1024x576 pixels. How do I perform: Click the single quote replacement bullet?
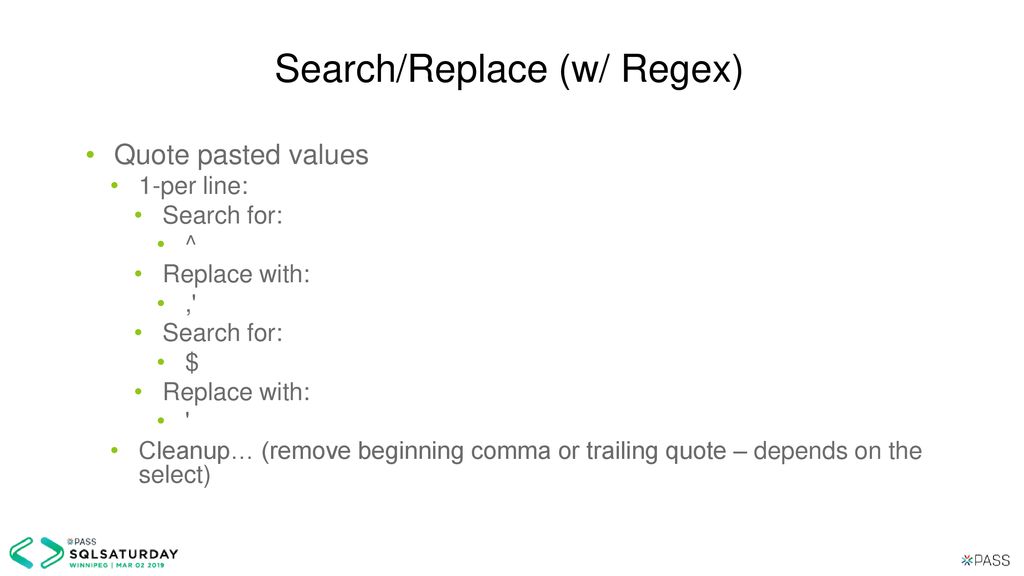187,415
